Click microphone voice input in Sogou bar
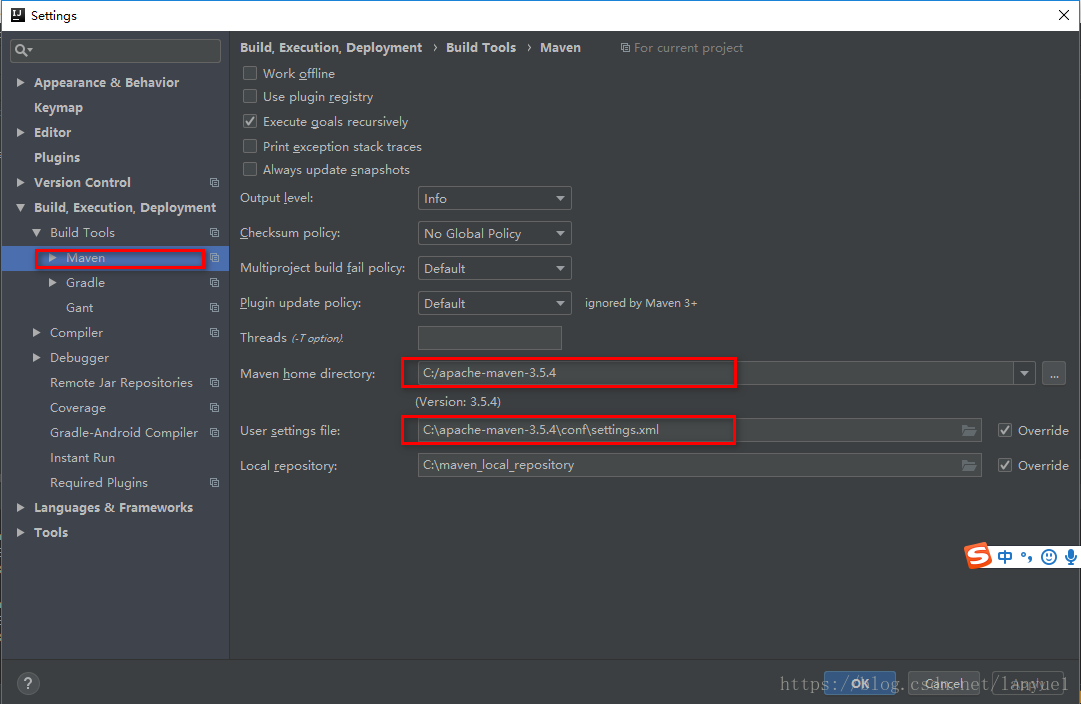This screenshot has width=1081, height=704. coord(1071,557)
